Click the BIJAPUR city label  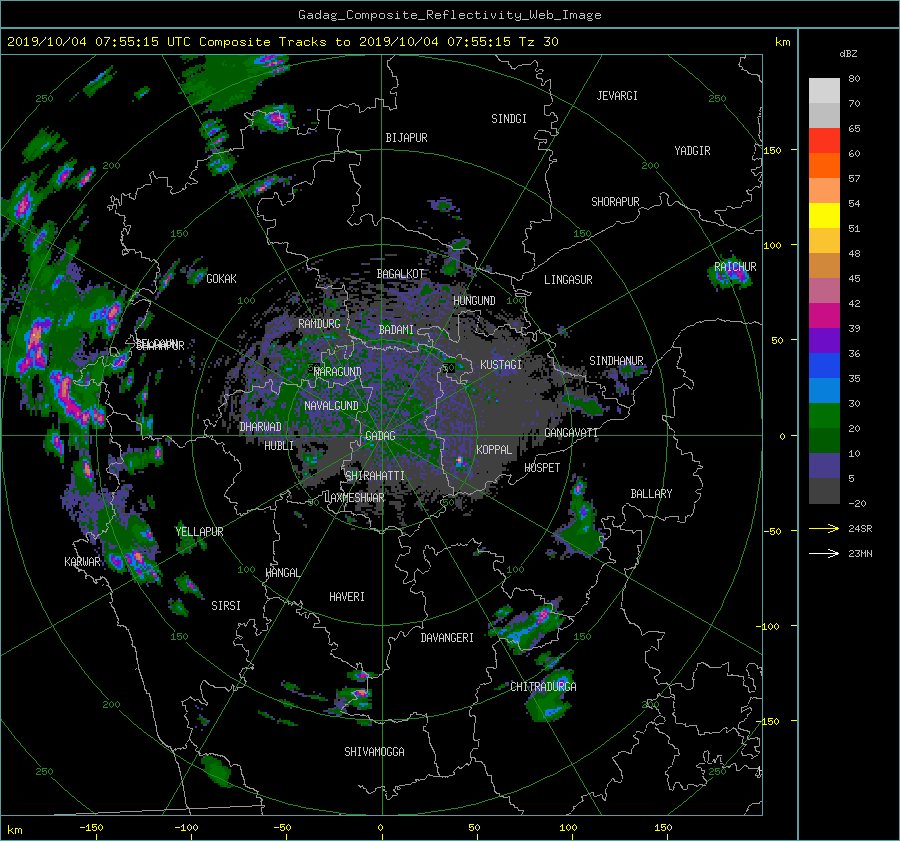406,138
